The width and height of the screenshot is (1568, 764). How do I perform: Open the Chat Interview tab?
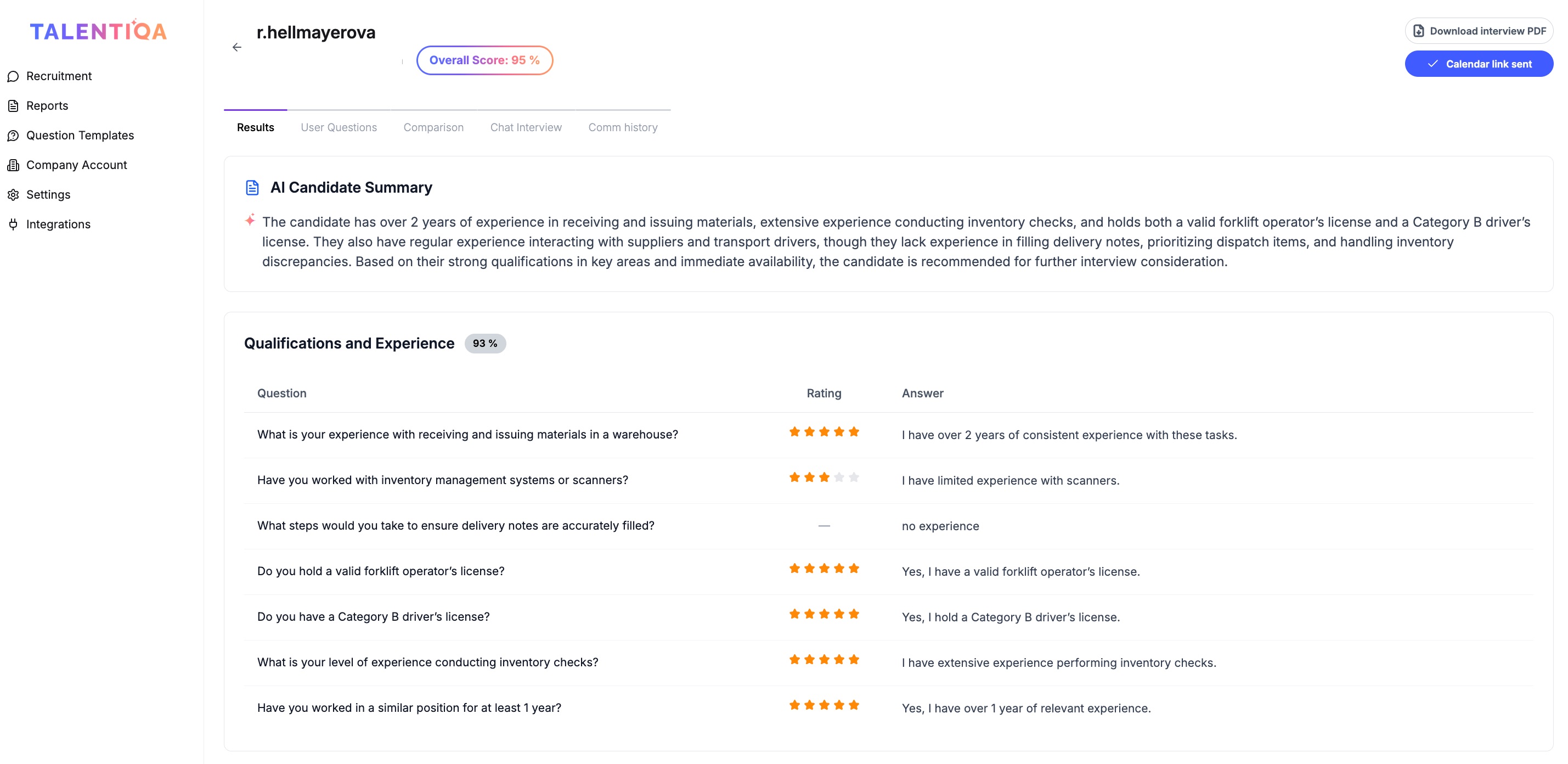[526, 127]
